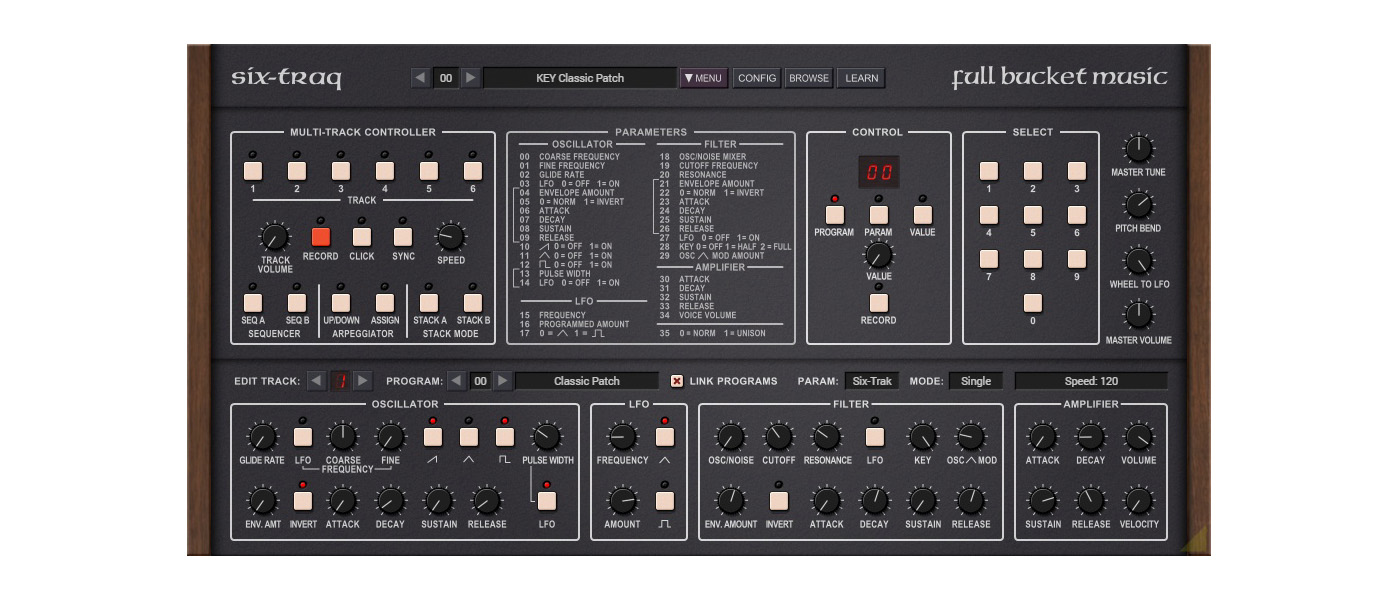The height and width of the screenshot is (600, 1400).
Task: Toggle the SYNC button
Action: 403,237
